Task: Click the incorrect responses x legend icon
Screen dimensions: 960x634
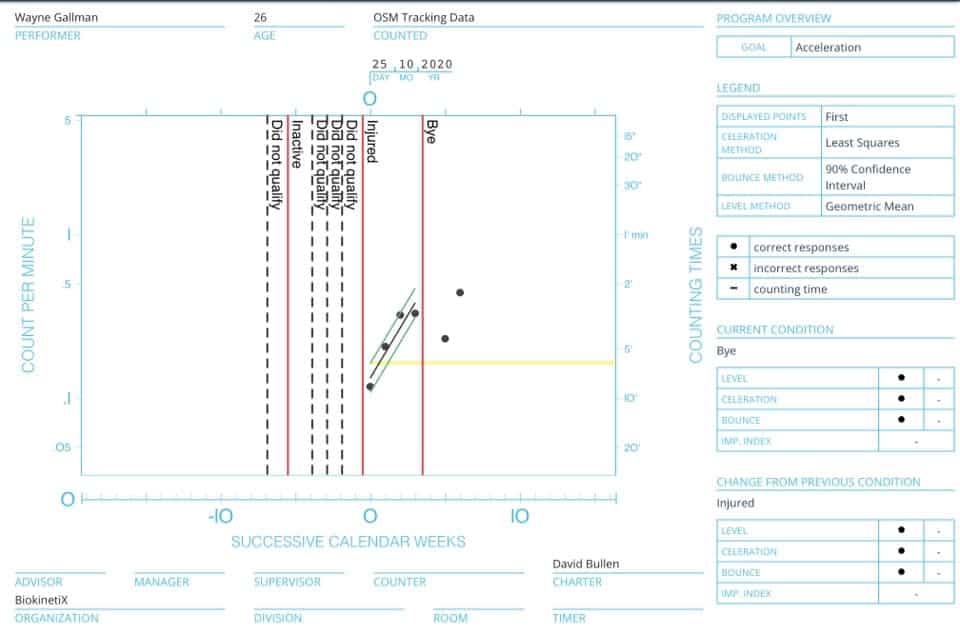Action: click(734, 268)
